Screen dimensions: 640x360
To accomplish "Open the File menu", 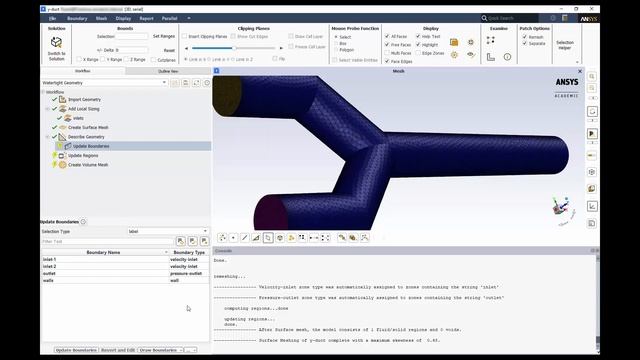I will (52, 18).
